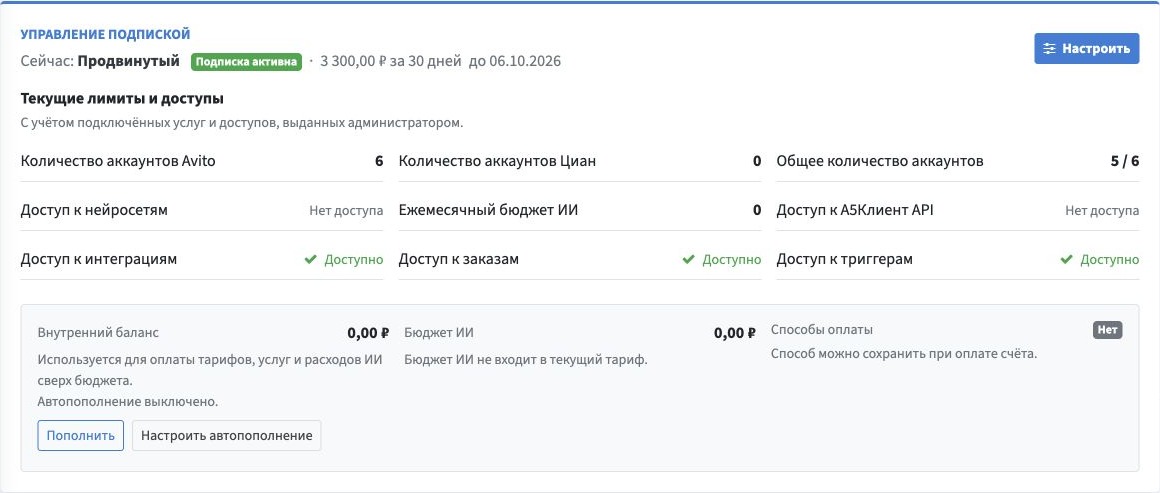Image resolution: width=1160 pixels, height=493 pixels.
Task: Click the Доступ к интеграциям label
Action: click(98, 260)
